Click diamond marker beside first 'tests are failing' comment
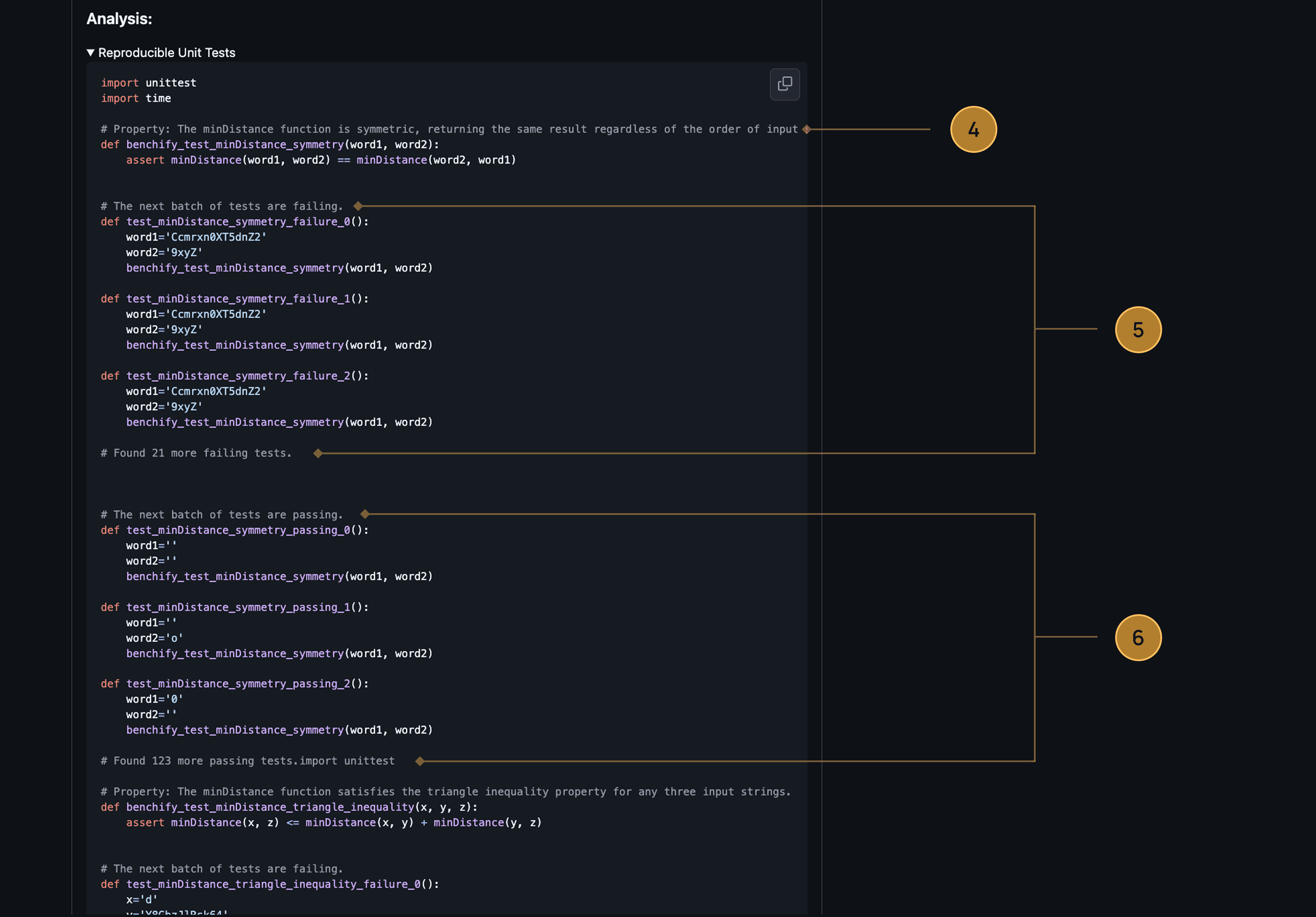Screen dimensions: 1316x917 [x=358, y=206]
